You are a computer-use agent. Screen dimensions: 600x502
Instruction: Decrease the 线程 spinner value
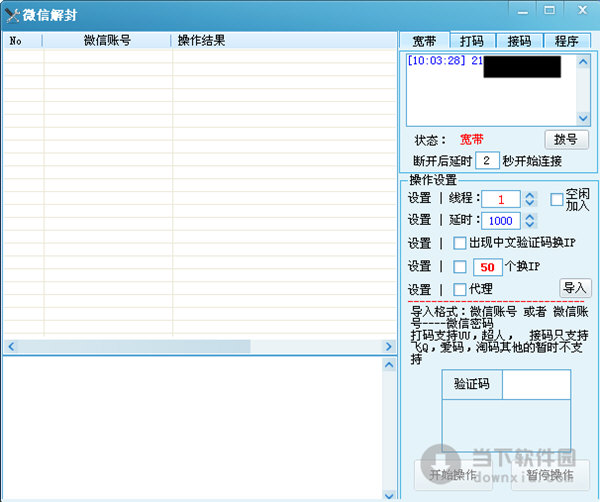pyautogui.click(x=530, y=203)
